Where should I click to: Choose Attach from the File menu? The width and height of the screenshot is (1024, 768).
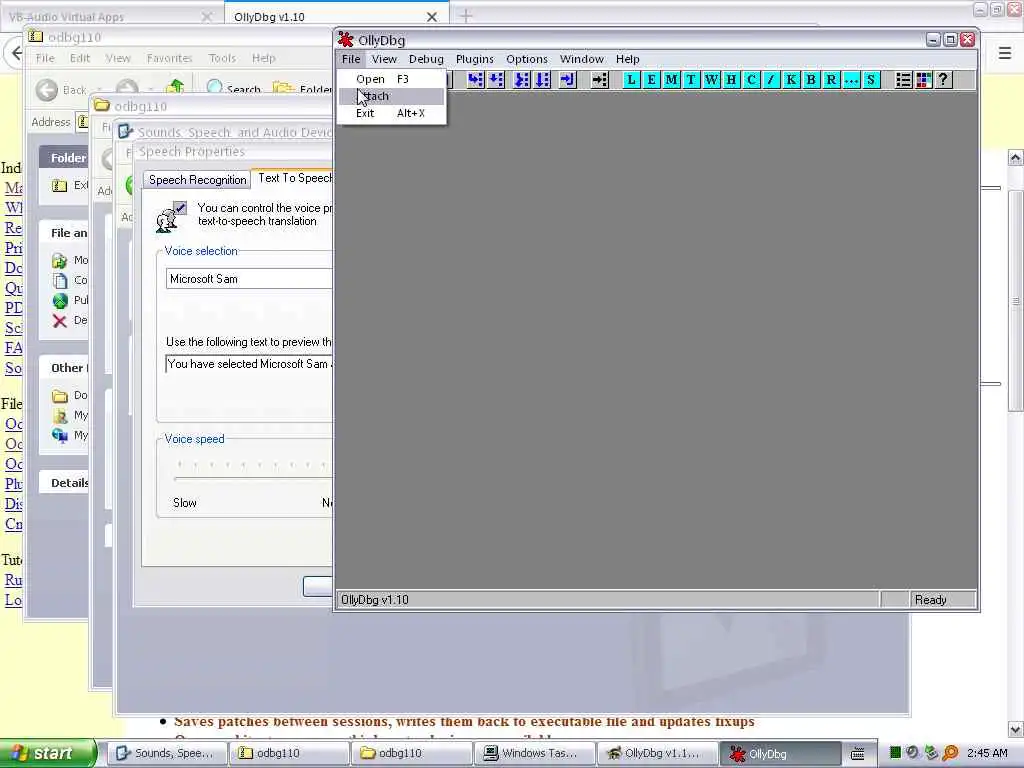click(391, 96)
